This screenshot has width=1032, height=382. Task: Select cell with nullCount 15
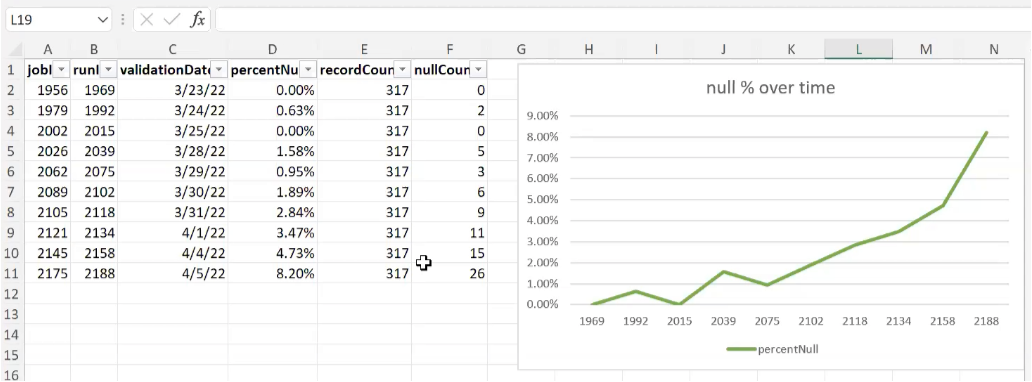(450, 253)
